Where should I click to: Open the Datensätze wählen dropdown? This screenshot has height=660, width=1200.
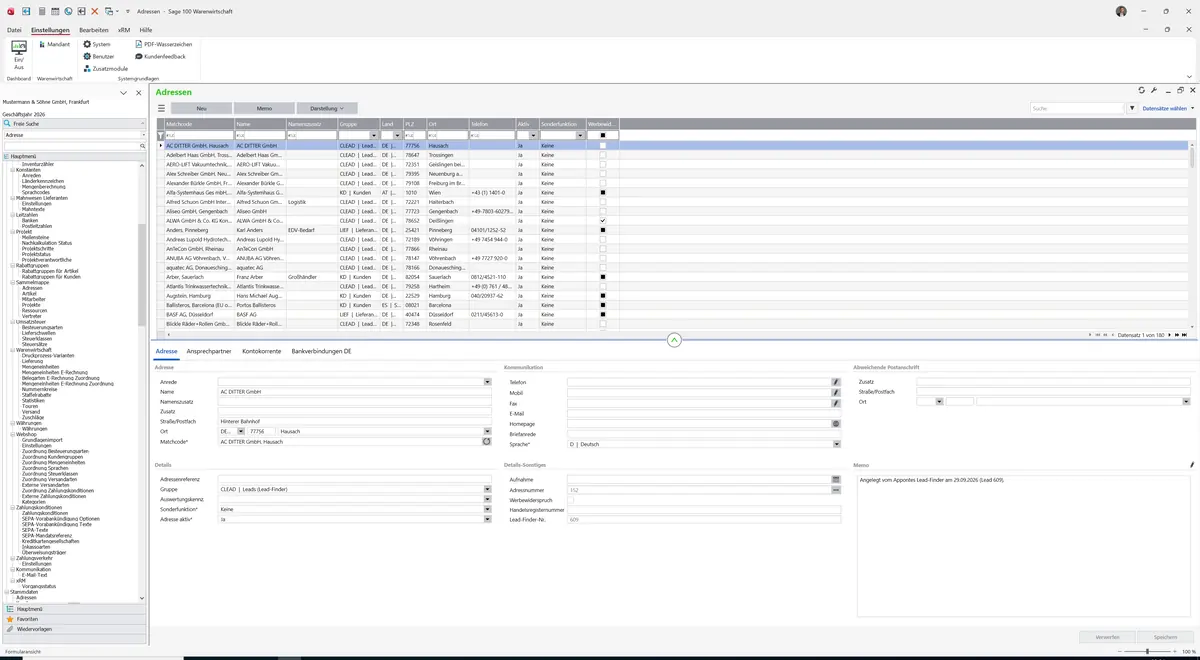point(1168,108)
